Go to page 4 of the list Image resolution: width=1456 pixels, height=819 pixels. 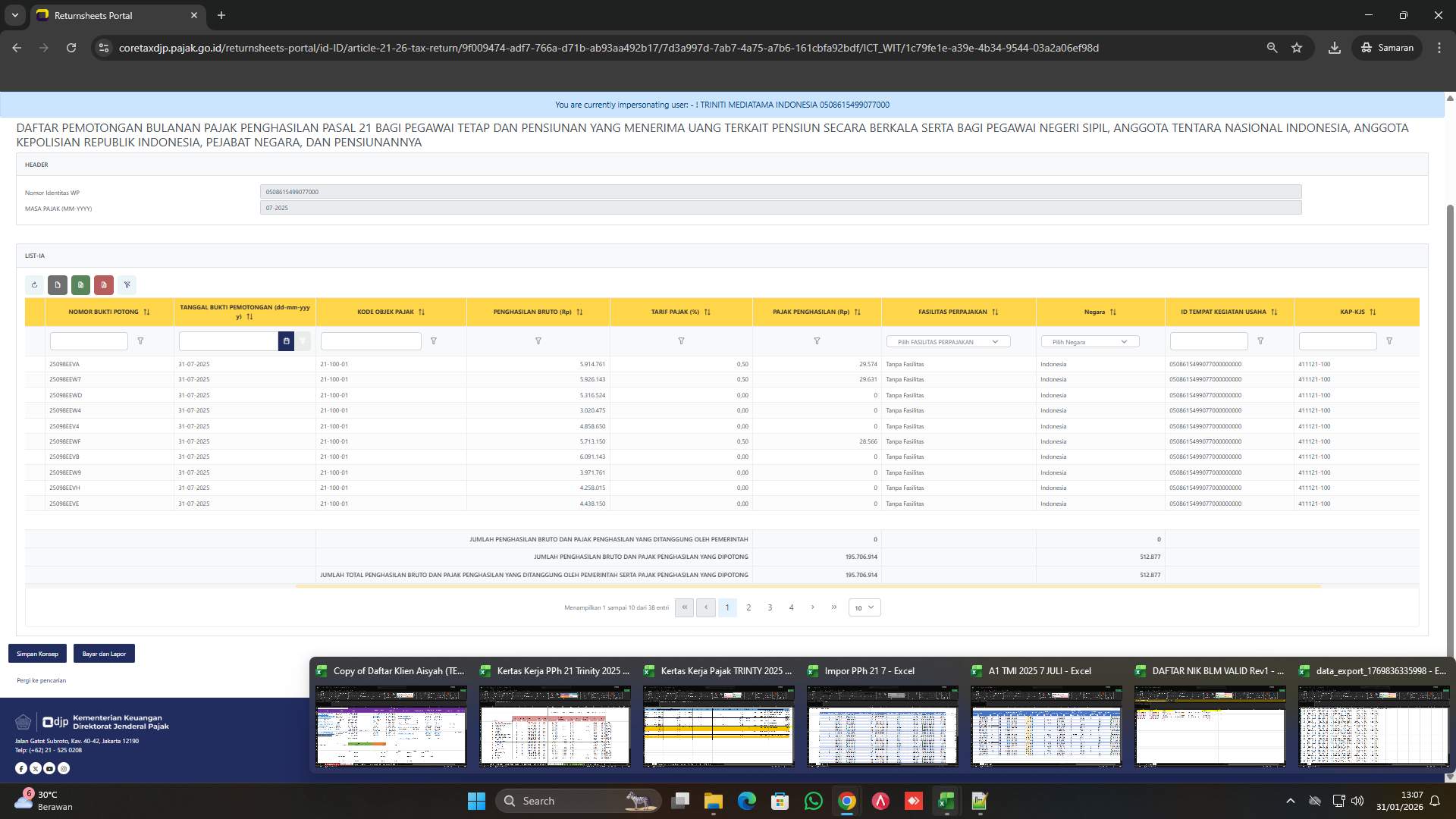click(791, 607)
